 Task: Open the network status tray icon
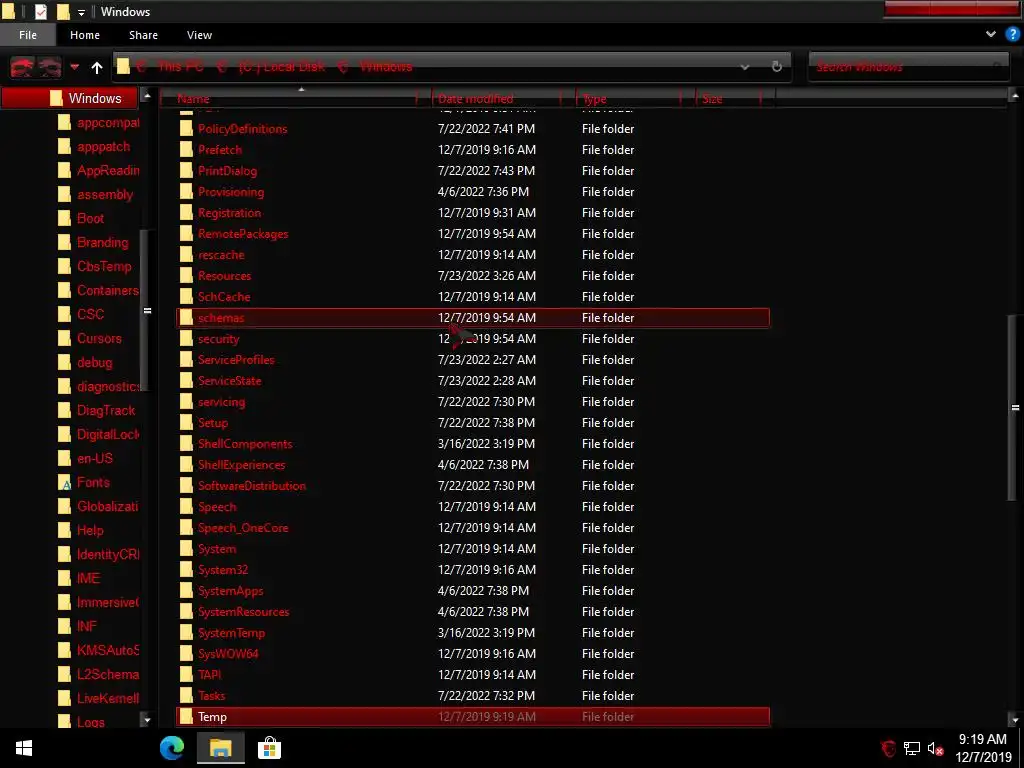[912, 748]
